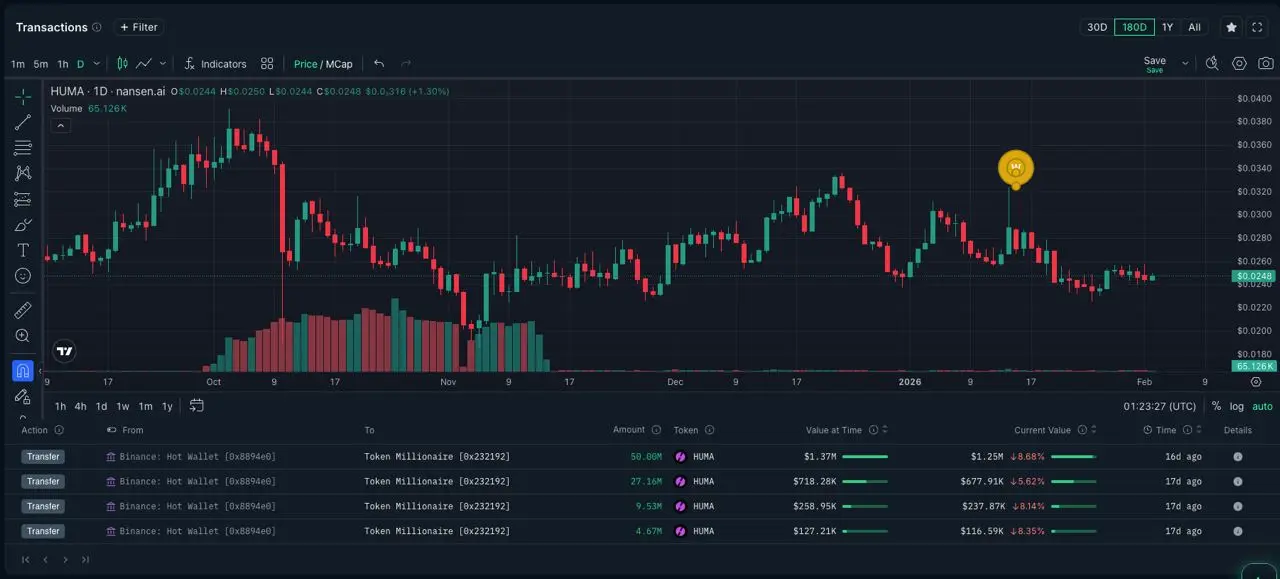This screenshot has width=1280, height=579.
Task: Zoom chart to 4h date range
Action: [80, 406]
